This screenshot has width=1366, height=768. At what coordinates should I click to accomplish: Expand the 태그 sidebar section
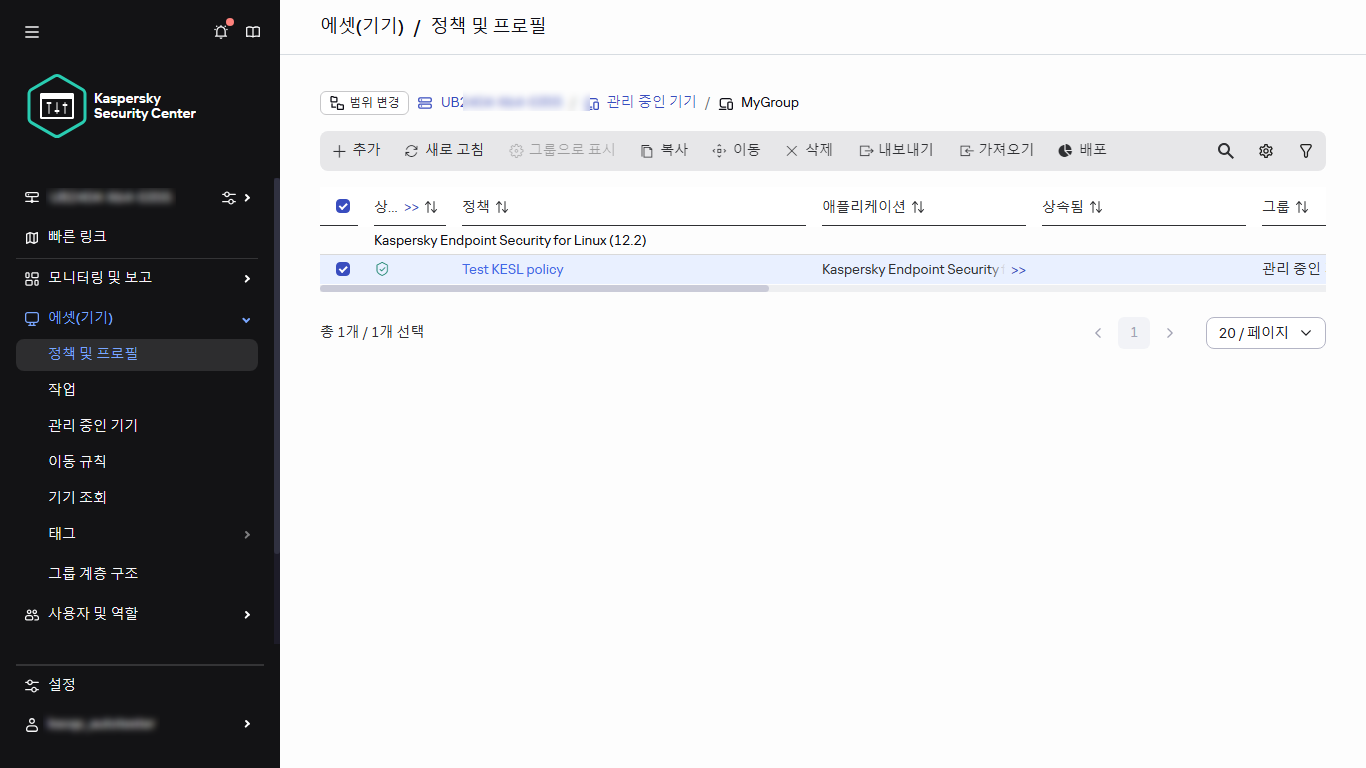136,534
